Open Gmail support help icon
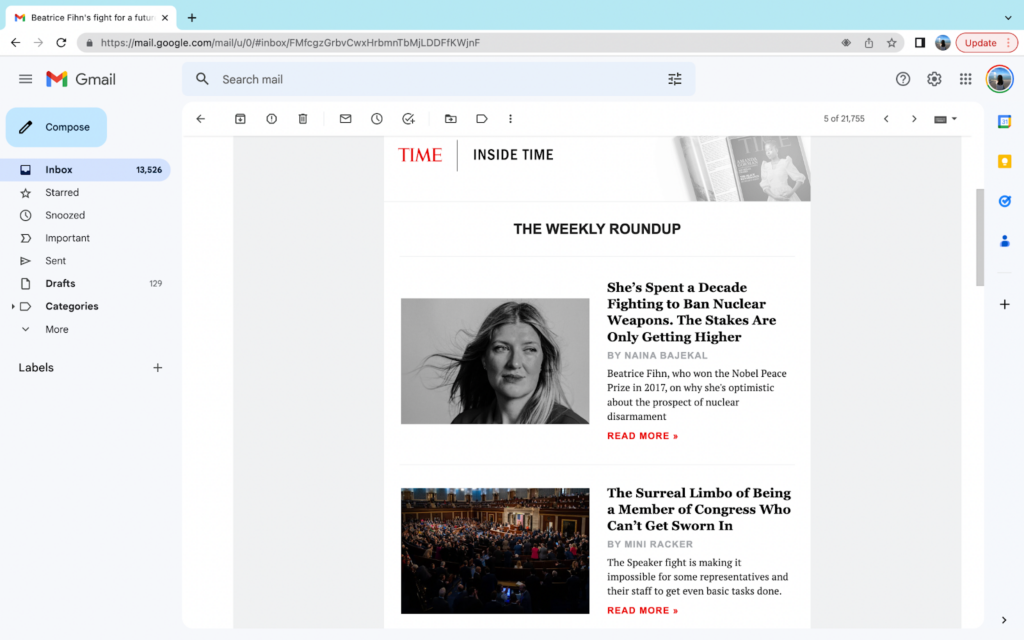The height and width of the screenshot is (640, 1024). click(903, 79)
